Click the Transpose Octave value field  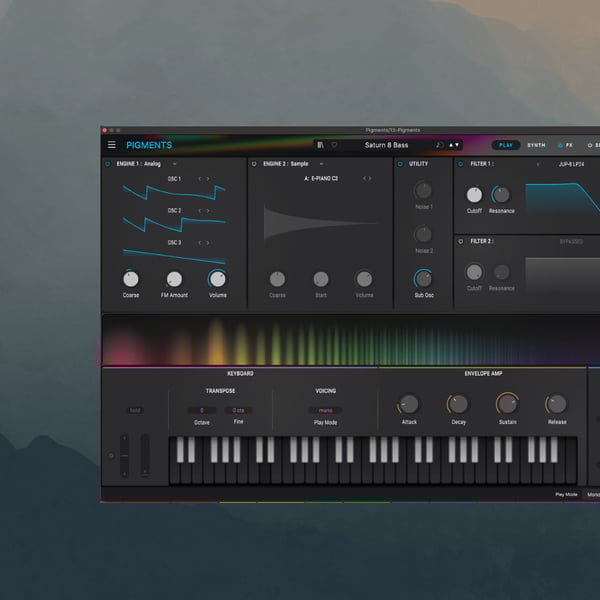202,410
